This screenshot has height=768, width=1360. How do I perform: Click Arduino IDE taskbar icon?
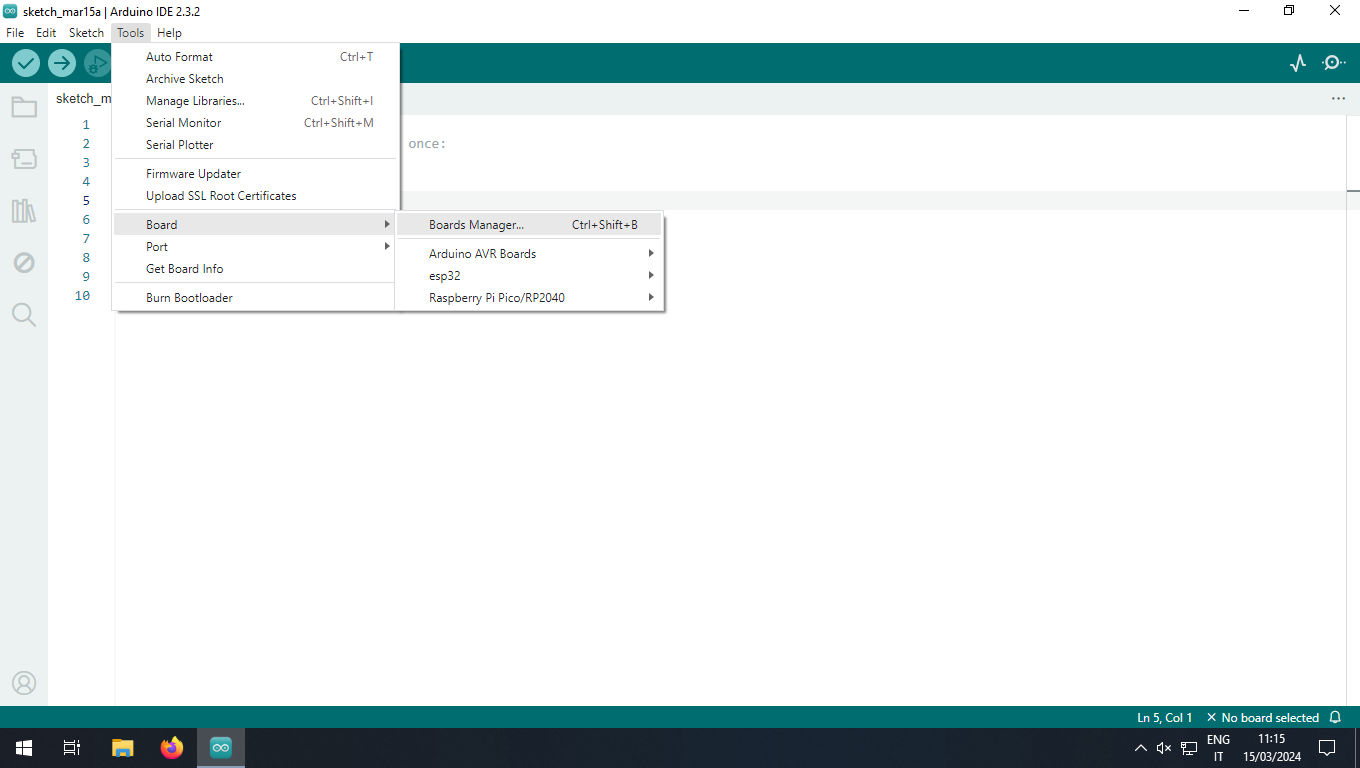[221, 748]
